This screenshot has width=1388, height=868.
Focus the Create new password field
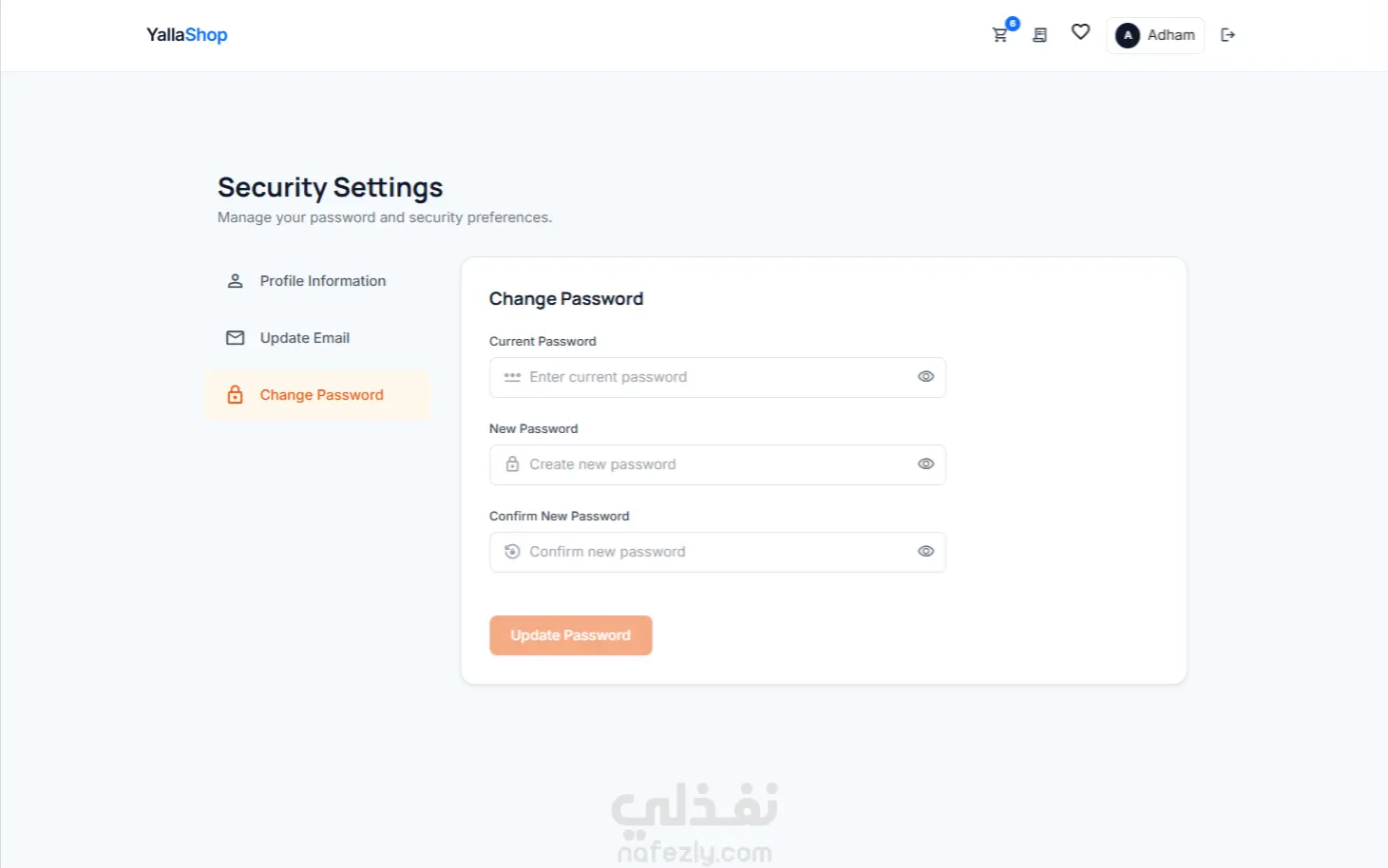click(717, 464)
